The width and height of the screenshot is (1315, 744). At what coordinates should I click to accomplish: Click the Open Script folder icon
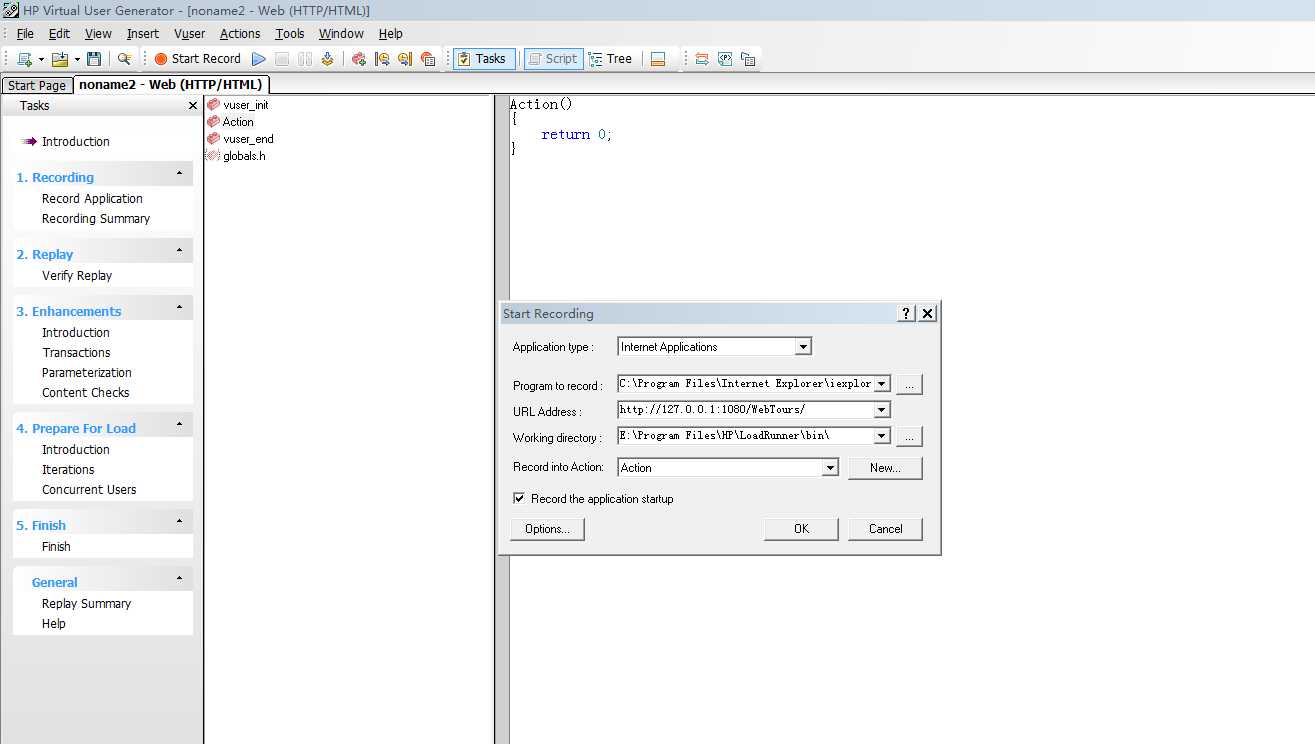point(60,59)
